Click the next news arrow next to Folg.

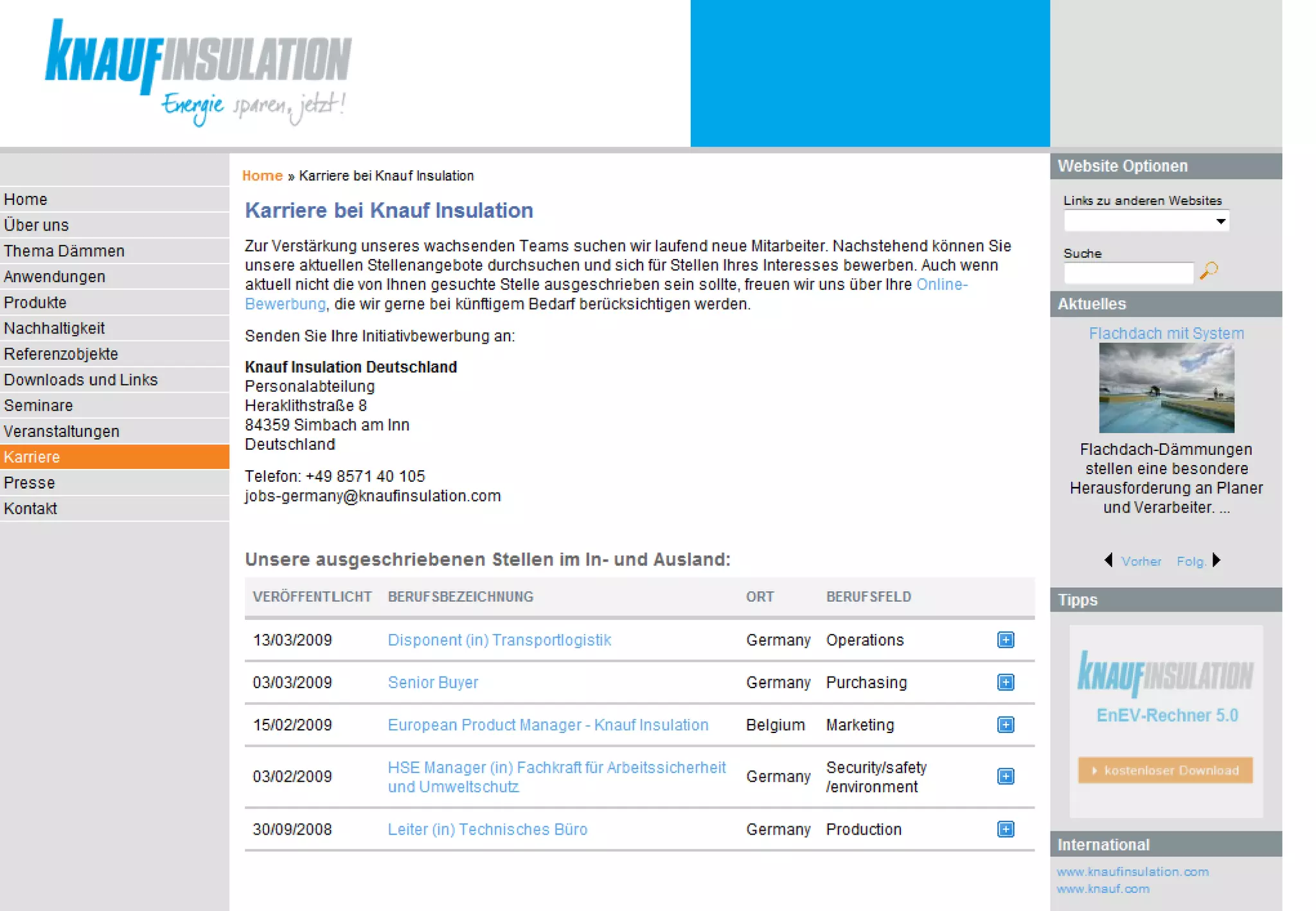[1216, 560]
